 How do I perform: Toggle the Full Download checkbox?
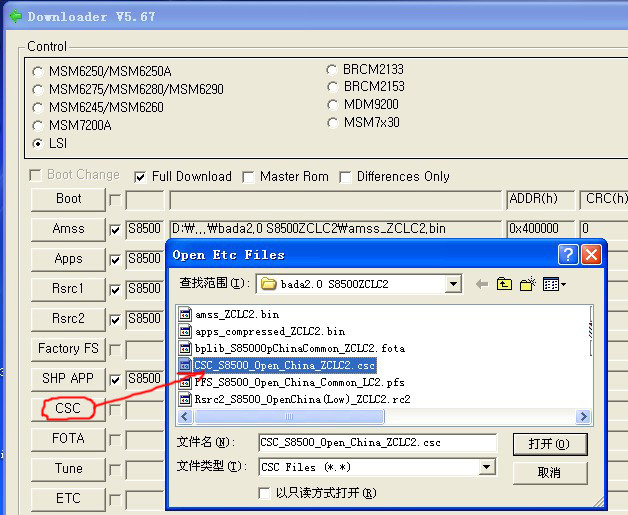tap(140, 177)
